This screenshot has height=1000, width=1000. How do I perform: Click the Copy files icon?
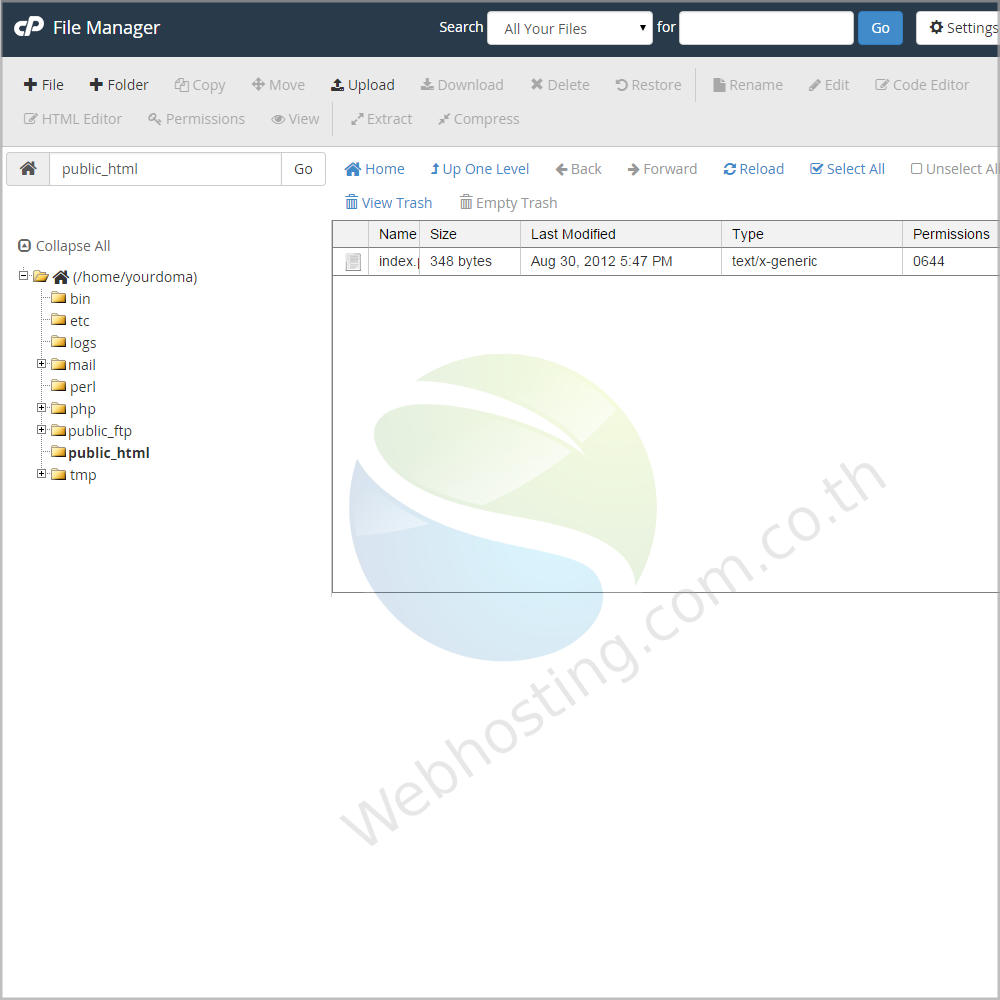pyautogui.click(x=199, y=85)
